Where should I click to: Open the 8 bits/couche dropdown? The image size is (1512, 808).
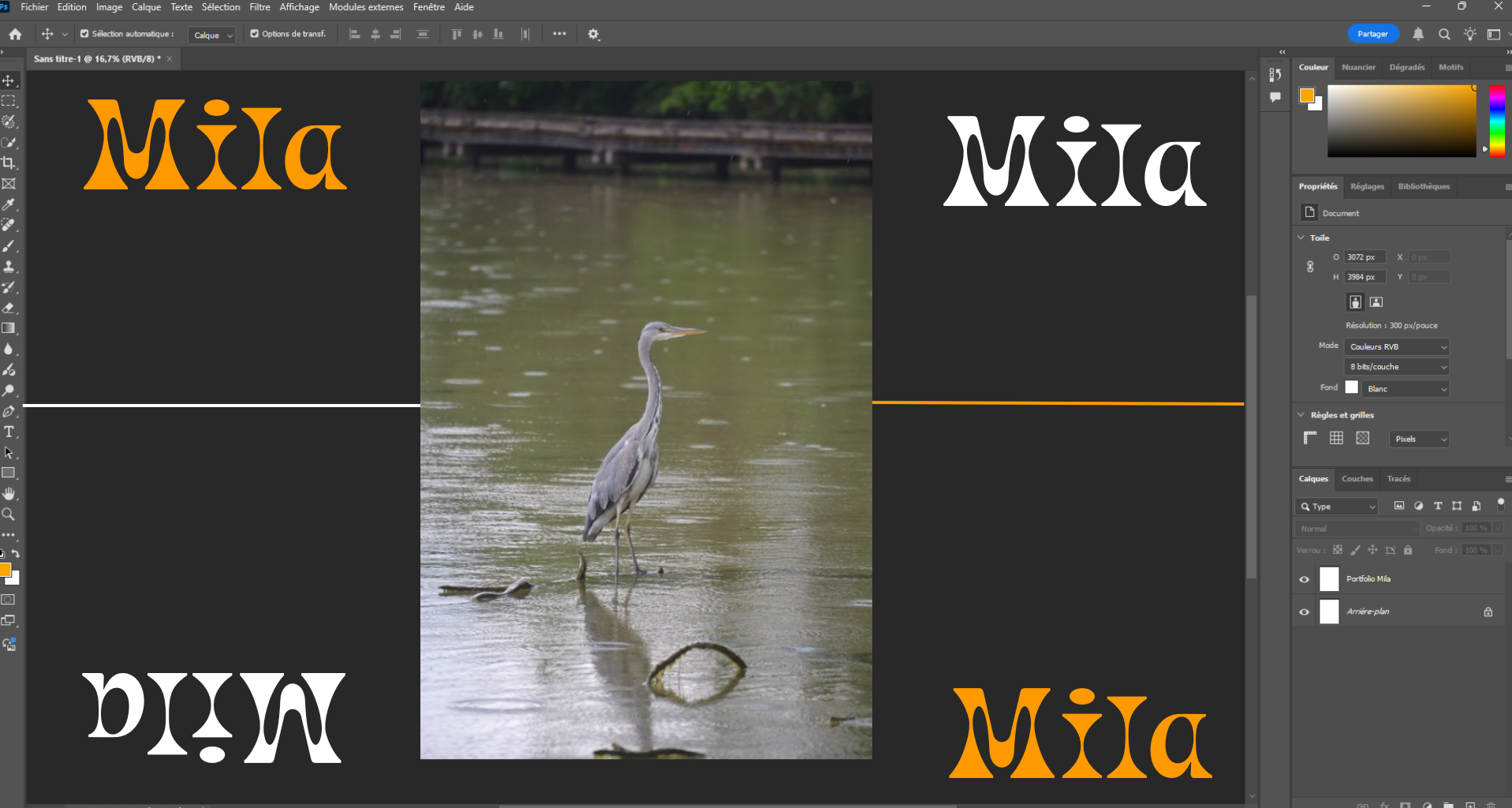1398,367
